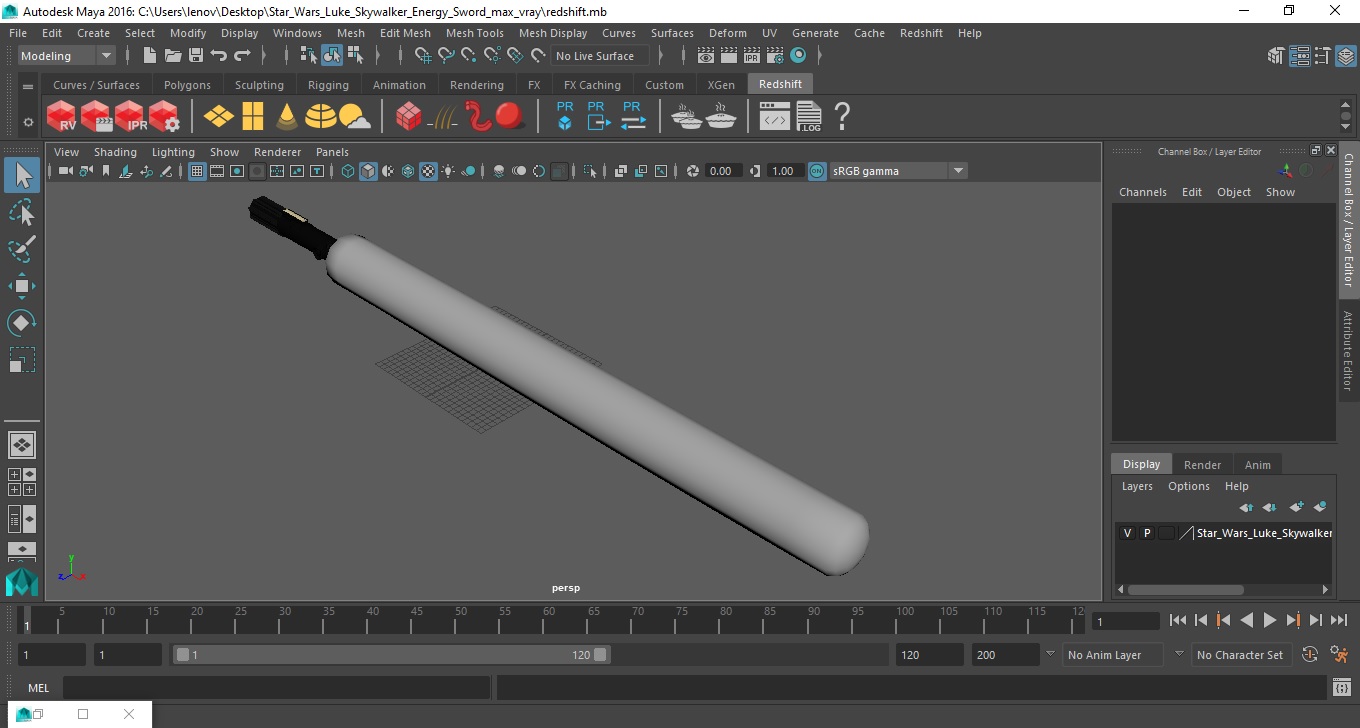Open the viewport Panels menu

(332, 152)
